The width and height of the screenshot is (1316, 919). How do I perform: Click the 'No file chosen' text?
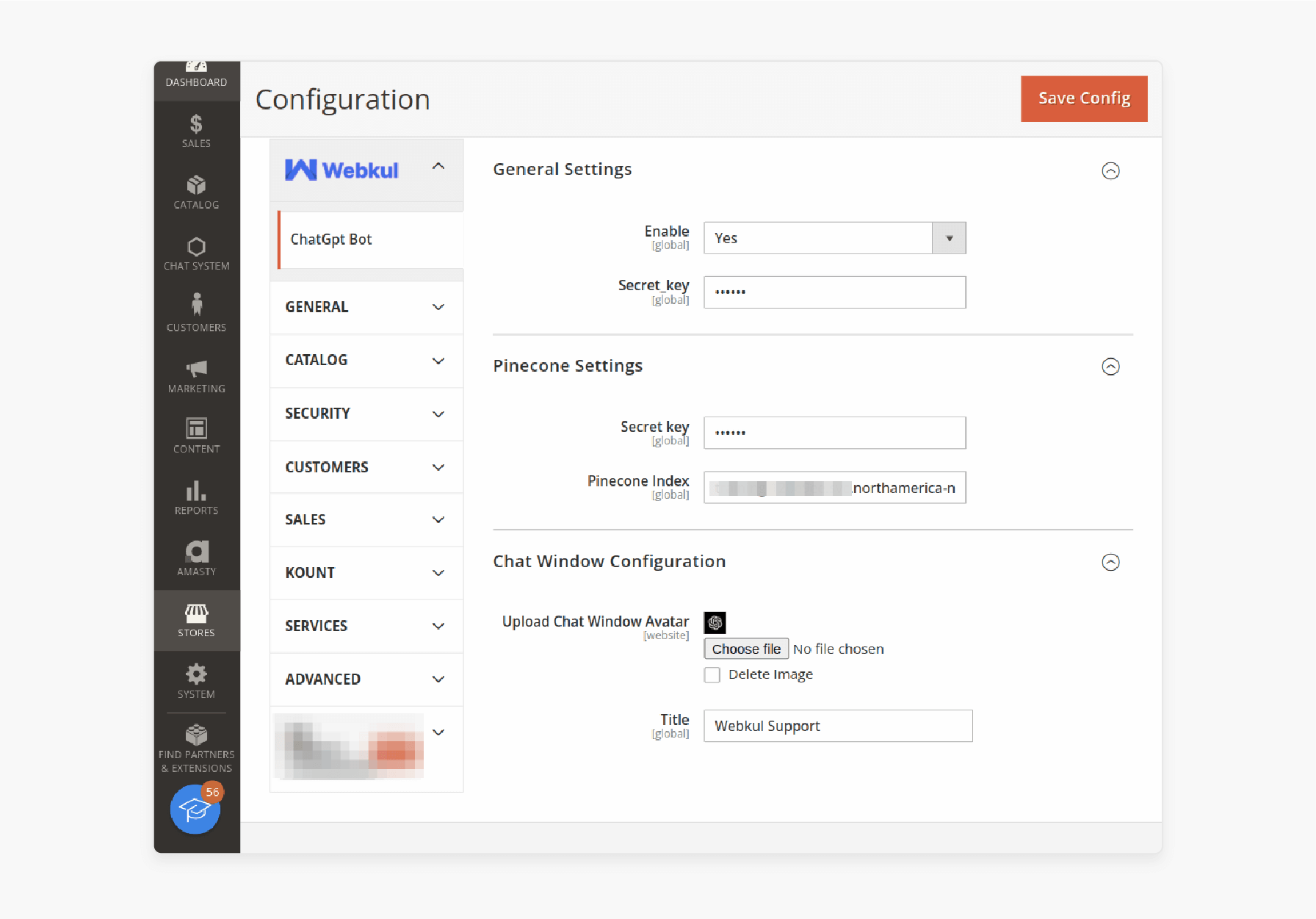pos(838,649)
